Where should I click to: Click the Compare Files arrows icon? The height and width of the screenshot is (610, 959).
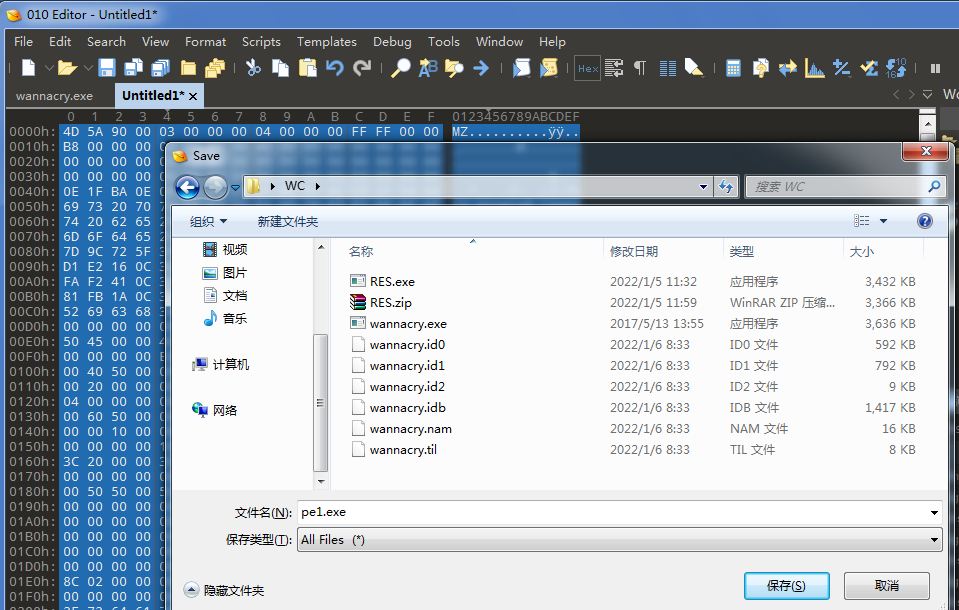tap(788, 68)
